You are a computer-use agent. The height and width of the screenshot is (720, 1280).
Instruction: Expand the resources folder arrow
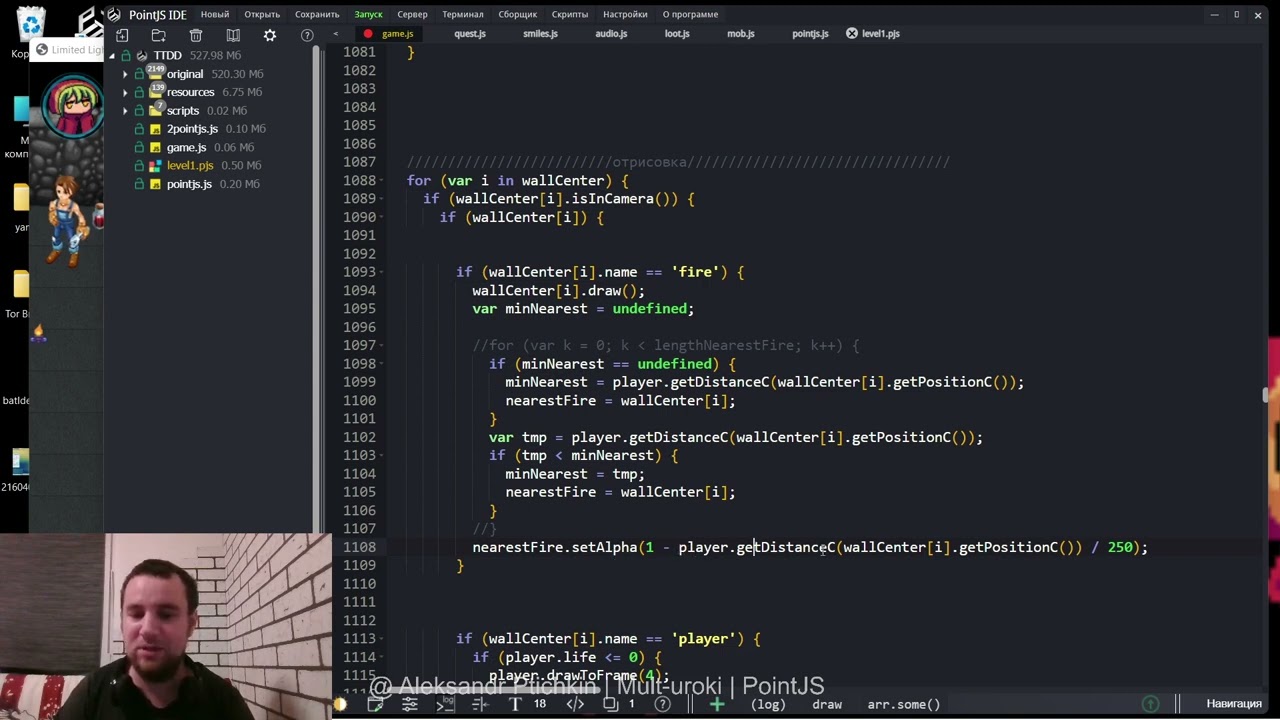point(125,92)
